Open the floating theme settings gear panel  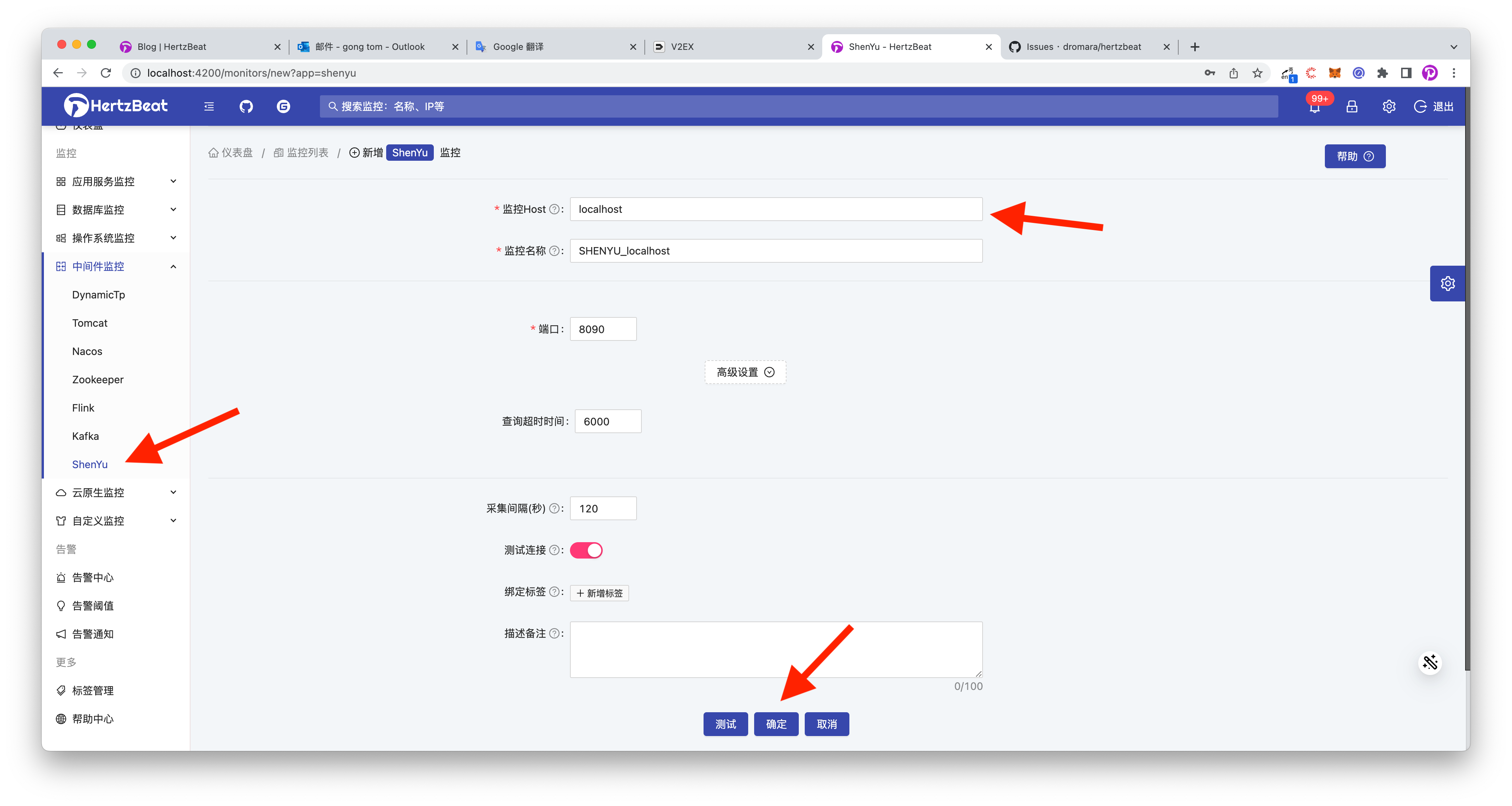tap(1447, 284)
